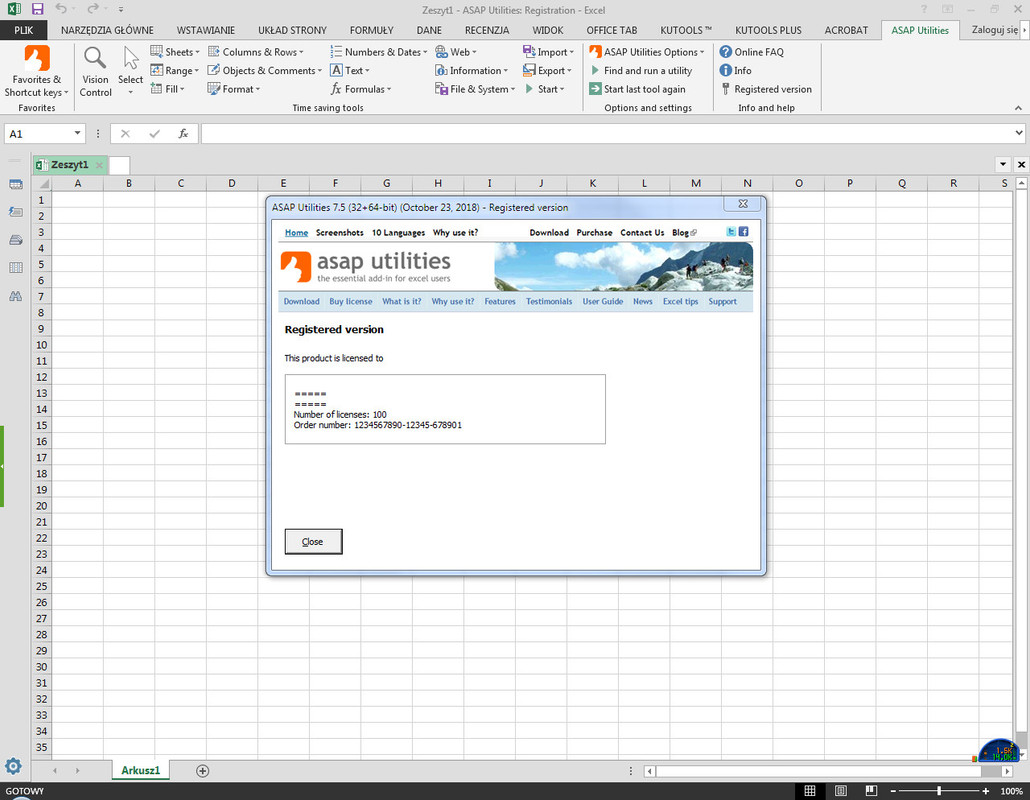This screenshot has height=800, width=1030.
Task: Switch to the KUTOOLS PLUS tab
Action: [768, 30]
